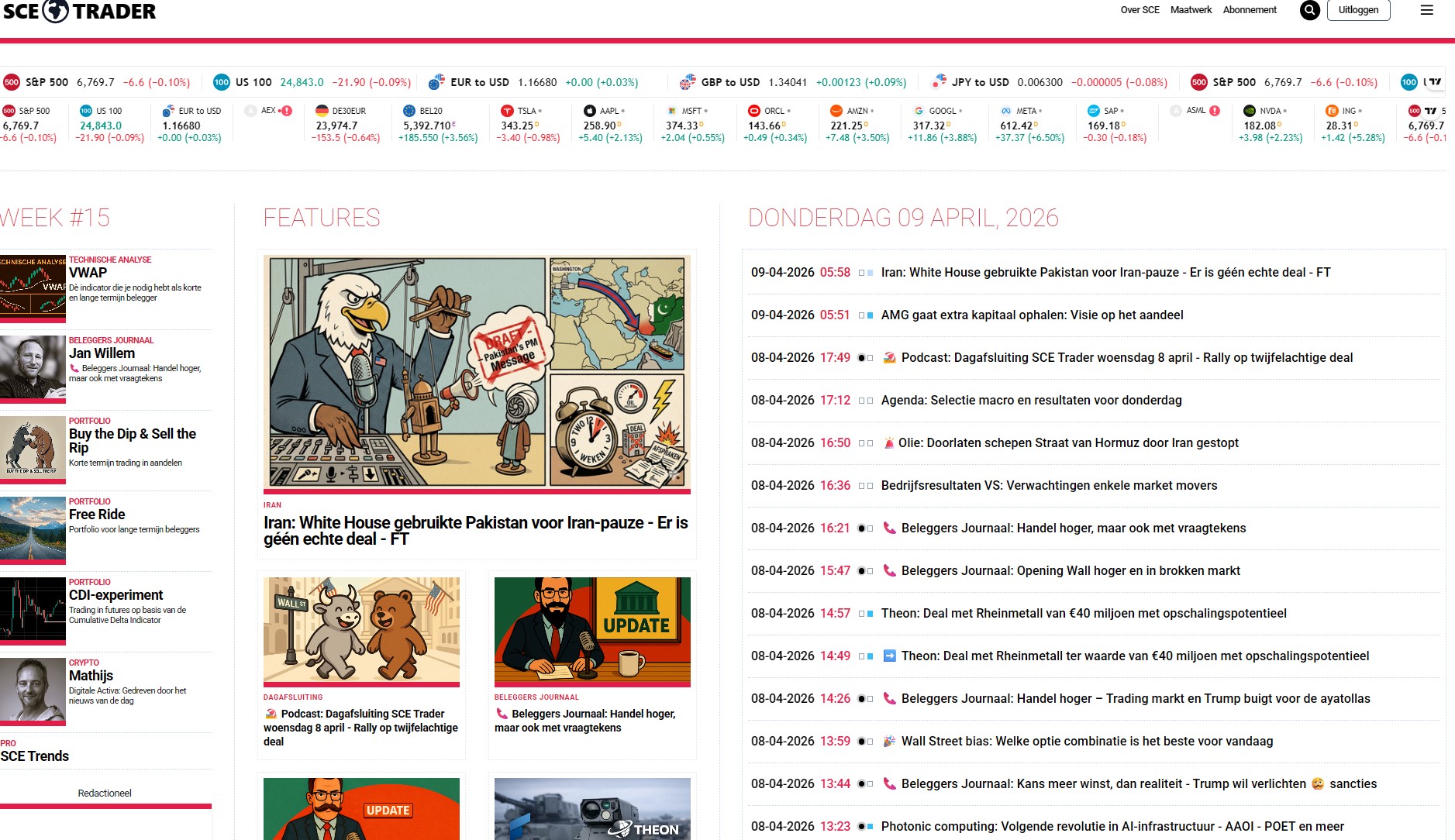Open the SCE Trends pro link
The image size is (1455, 840).
pyautogui.click(x=34, y=756)
